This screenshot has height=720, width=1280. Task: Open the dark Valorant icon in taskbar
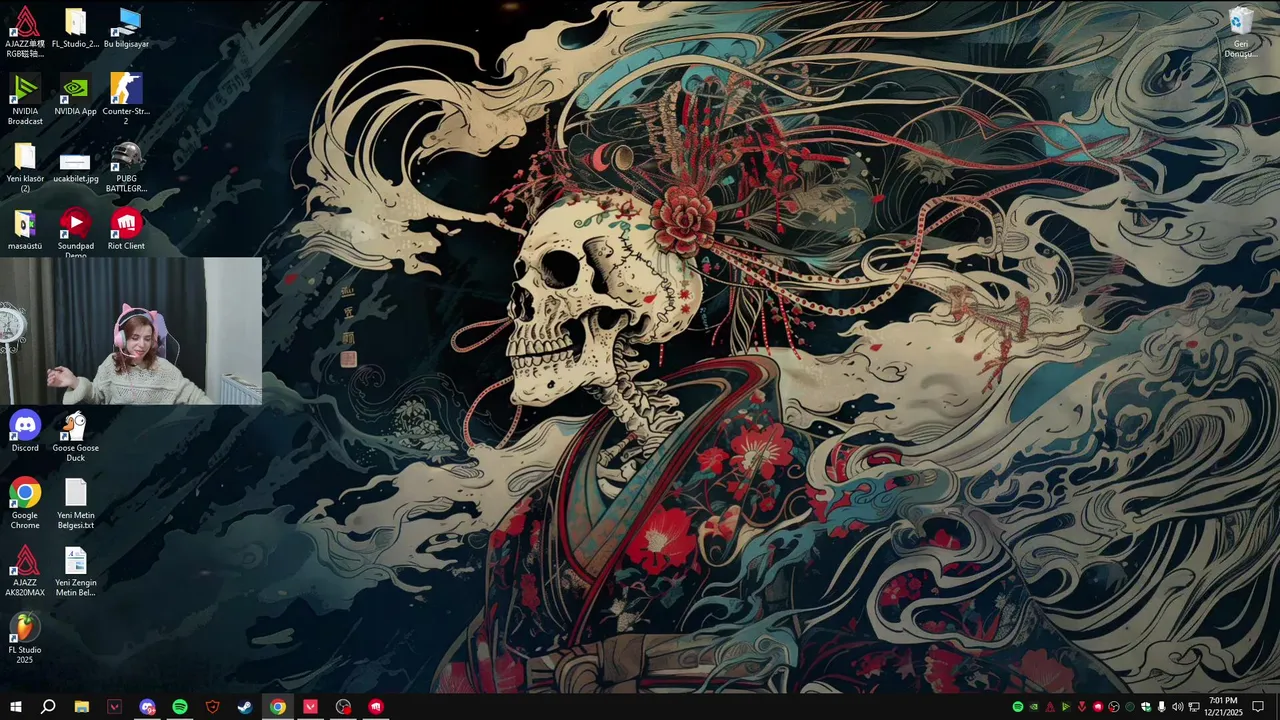(114, 707)
